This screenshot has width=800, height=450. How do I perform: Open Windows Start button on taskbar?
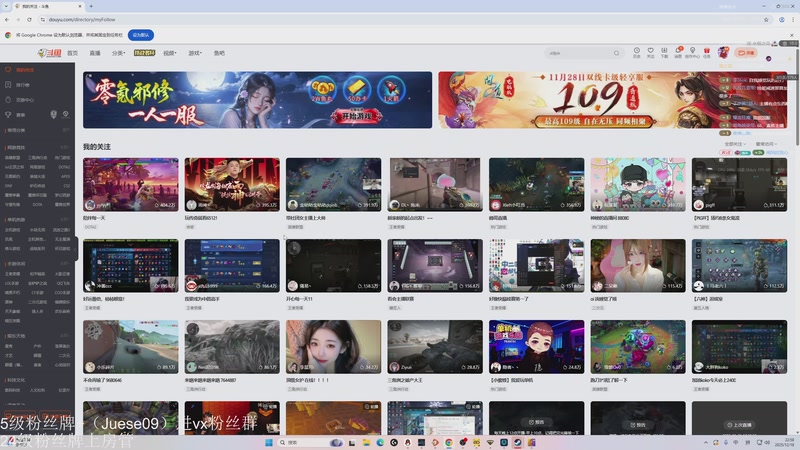(x=268, y=442)
